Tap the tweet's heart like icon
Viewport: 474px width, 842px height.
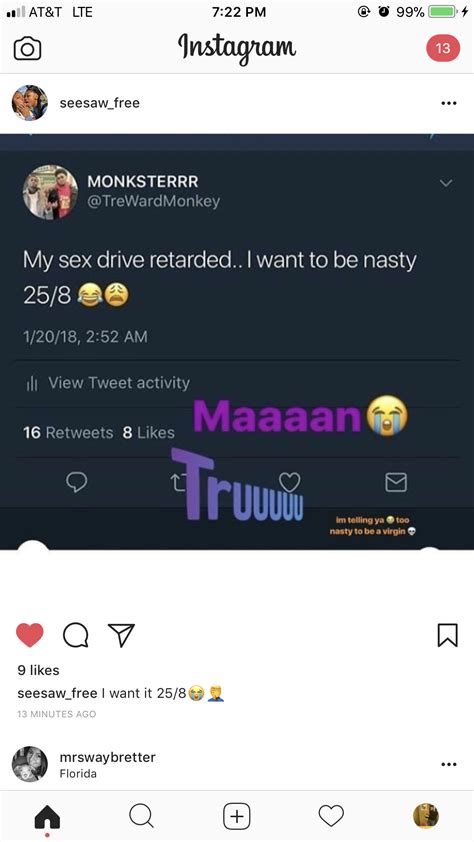point(290,482)
